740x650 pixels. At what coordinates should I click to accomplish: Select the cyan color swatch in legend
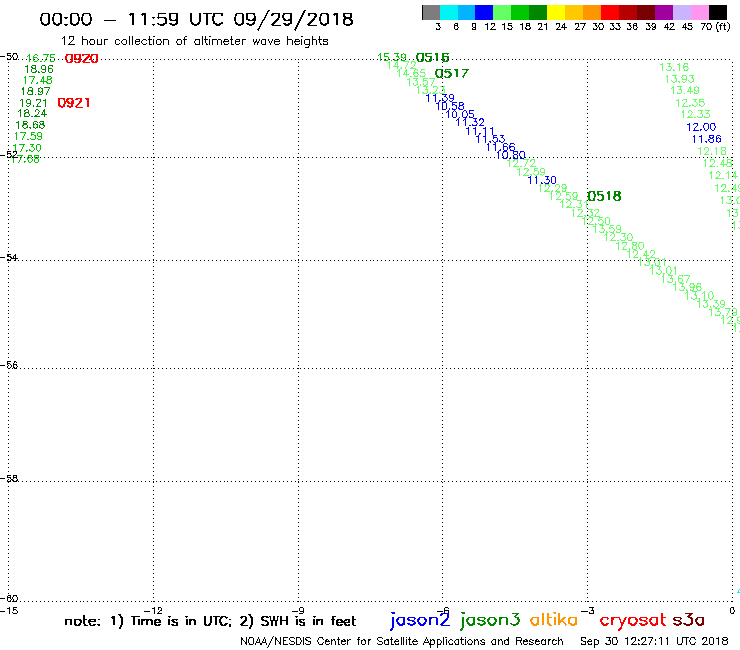pyautogui.click(x=448, y=12)
